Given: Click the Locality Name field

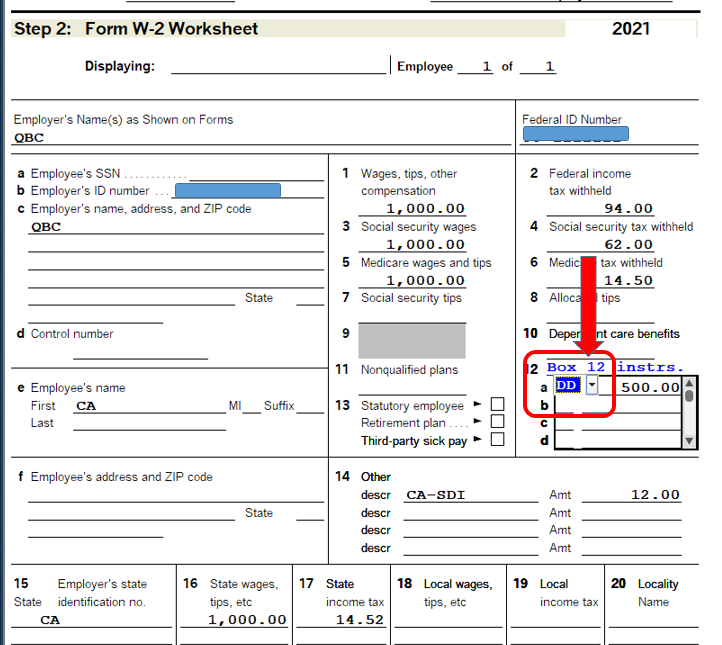Looking at the screenshot, I should [x=654, y=620].
